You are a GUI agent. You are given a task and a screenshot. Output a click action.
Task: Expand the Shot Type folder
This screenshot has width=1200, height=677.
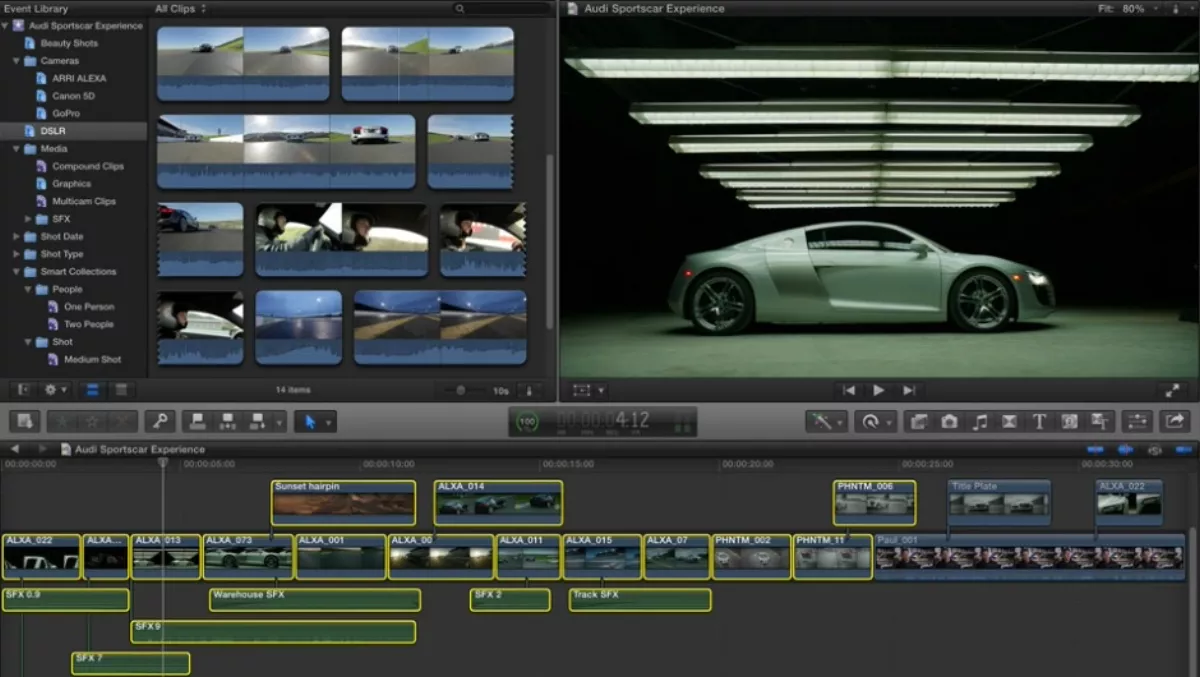point(17,254)
